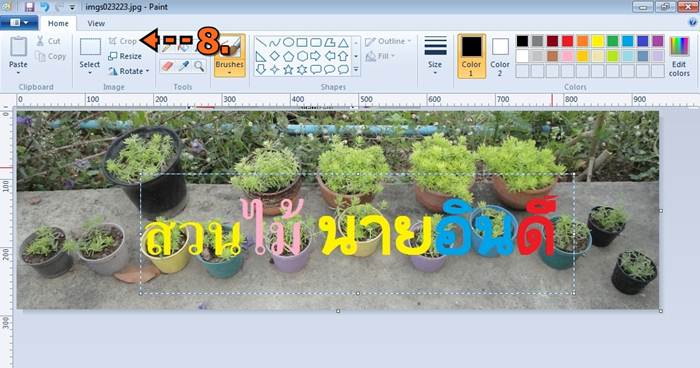Click the Save icon in title bar
The height and width of the screenshot is (368, 700).
pyautogui.click(x=29, y=7)
